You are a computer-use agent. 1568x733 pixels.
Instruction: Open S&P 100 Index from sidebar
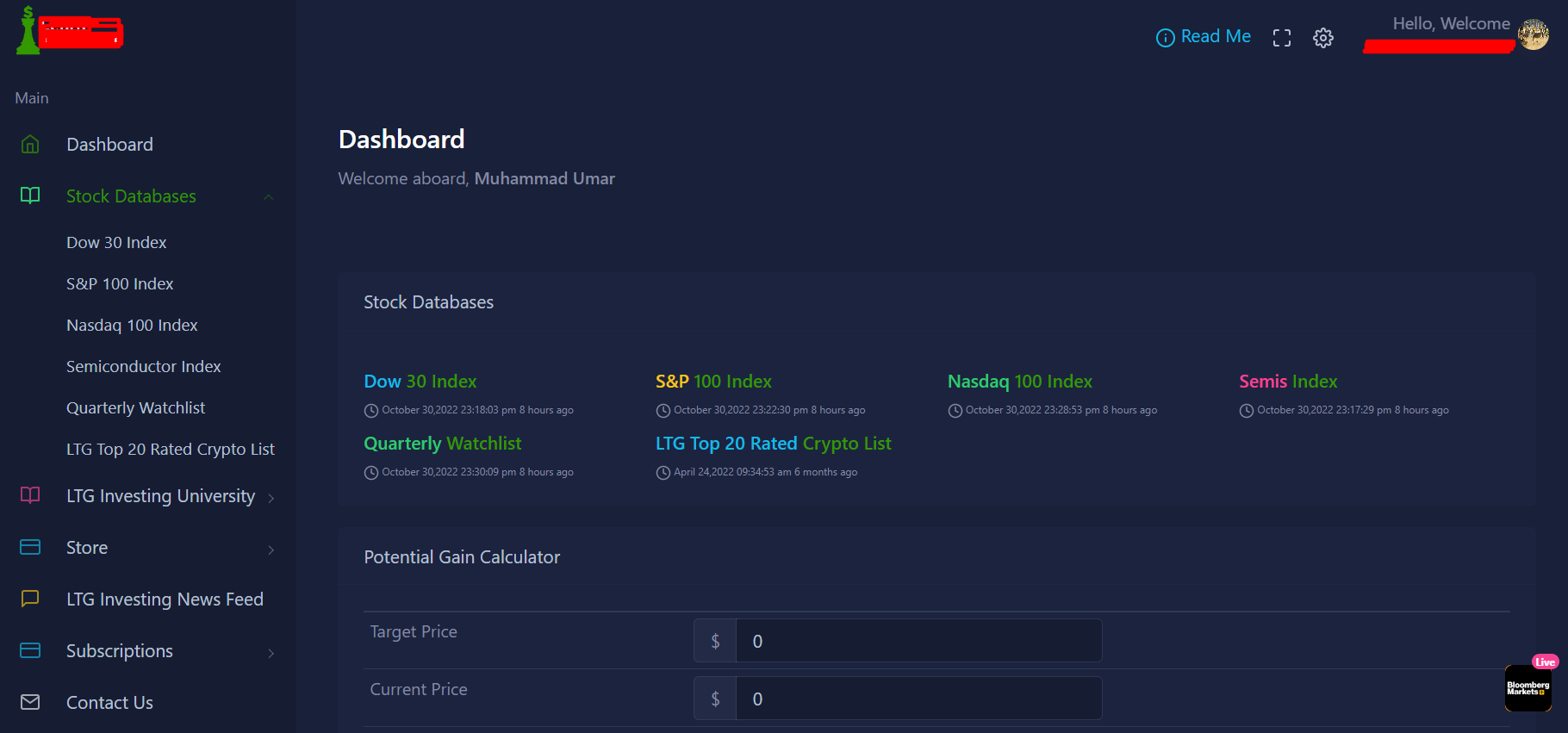120,284
